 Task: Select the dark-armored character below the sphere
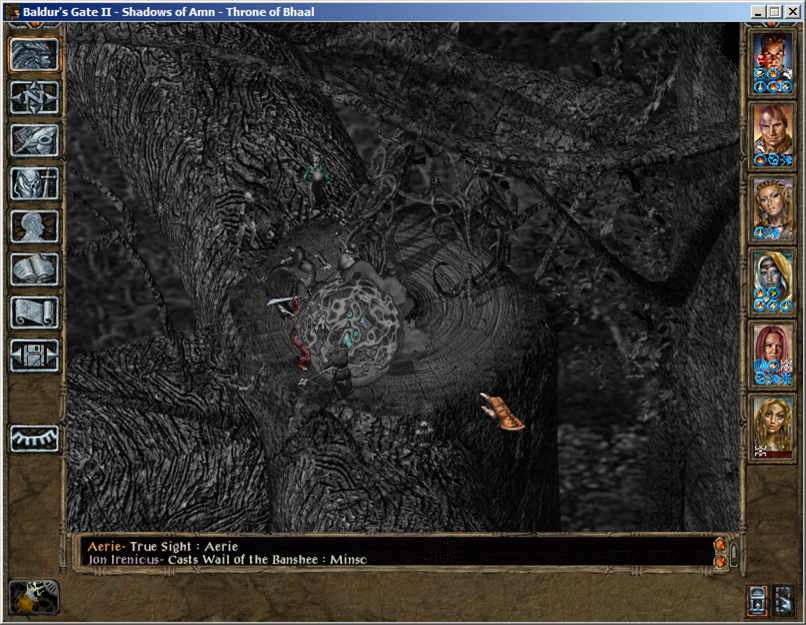[x=341, y=370]
